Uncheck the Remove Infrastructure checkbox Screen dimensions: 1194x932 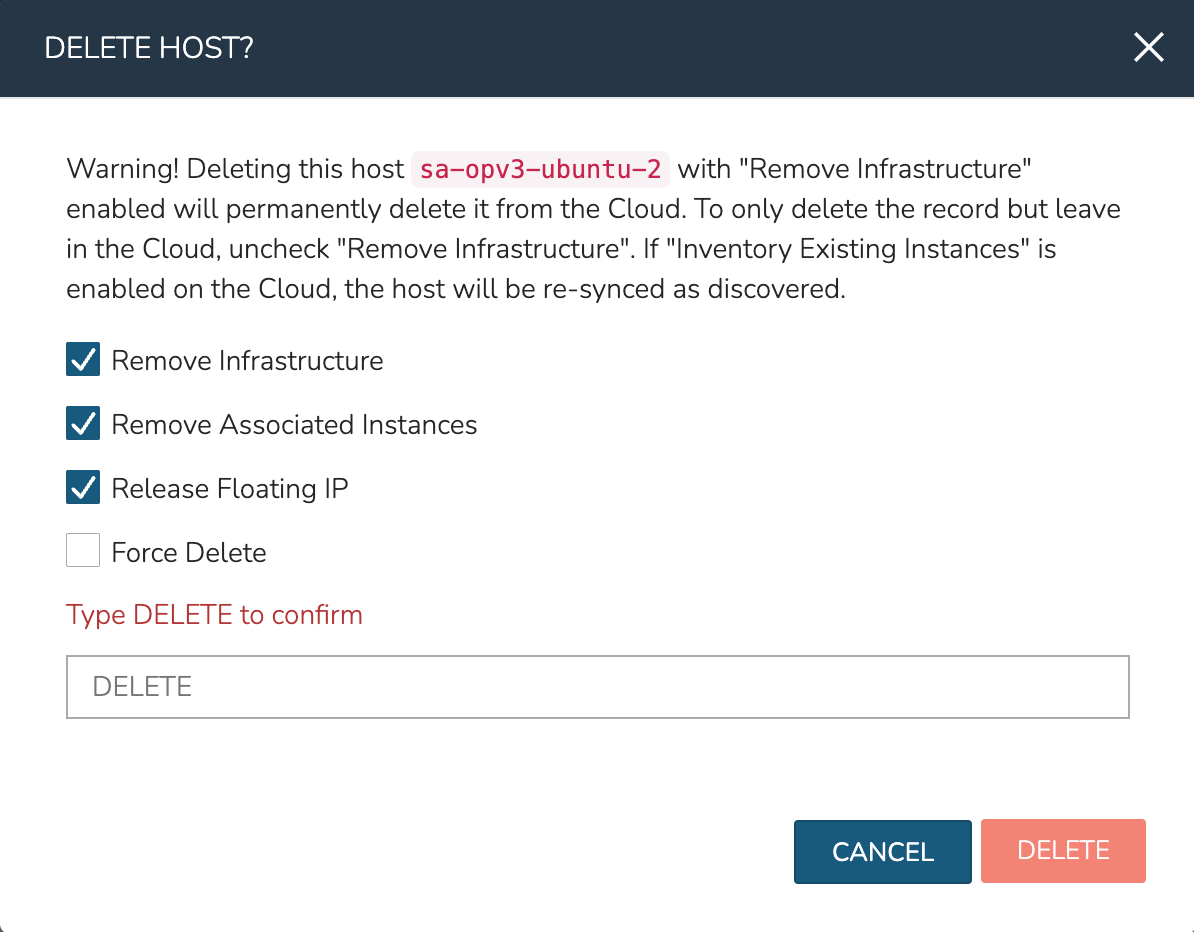pos(83,360)
